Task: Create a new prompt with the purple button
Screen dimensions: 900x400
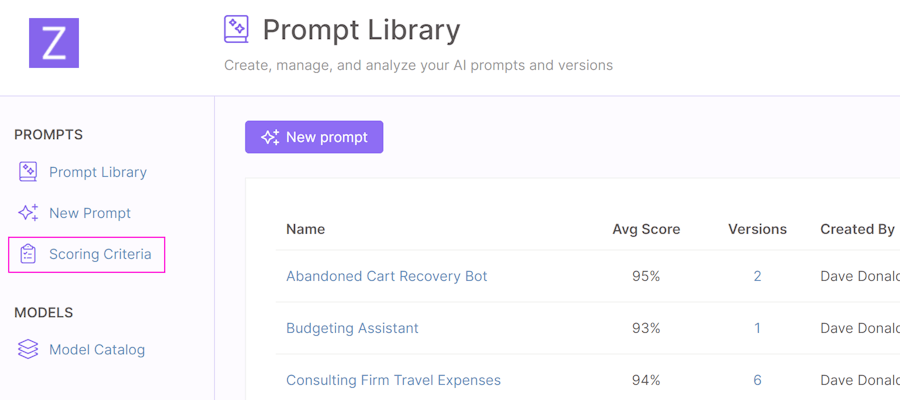Action: (x=314, y=137)
